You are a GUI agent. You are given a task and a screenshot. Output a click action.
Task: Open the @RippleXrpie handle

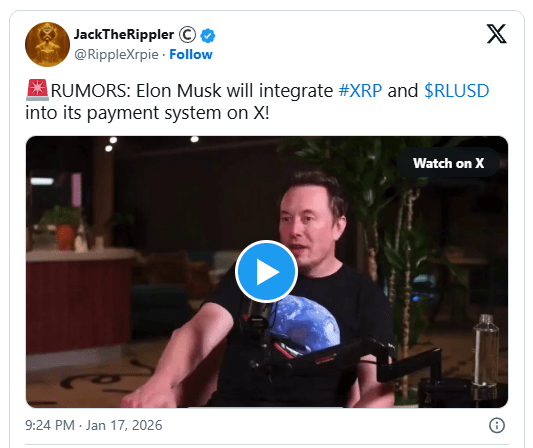pyautogui.click(x=116, y=54)
